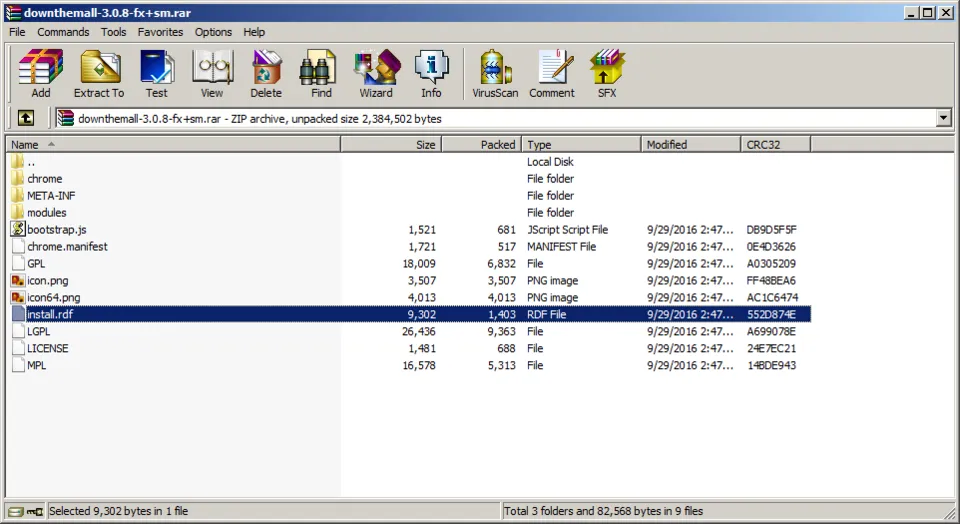Image resolution: width=960 pixels, height=524 pixels.
Task: Click the drive icon in status bar
Action: (x=16, y=511)
